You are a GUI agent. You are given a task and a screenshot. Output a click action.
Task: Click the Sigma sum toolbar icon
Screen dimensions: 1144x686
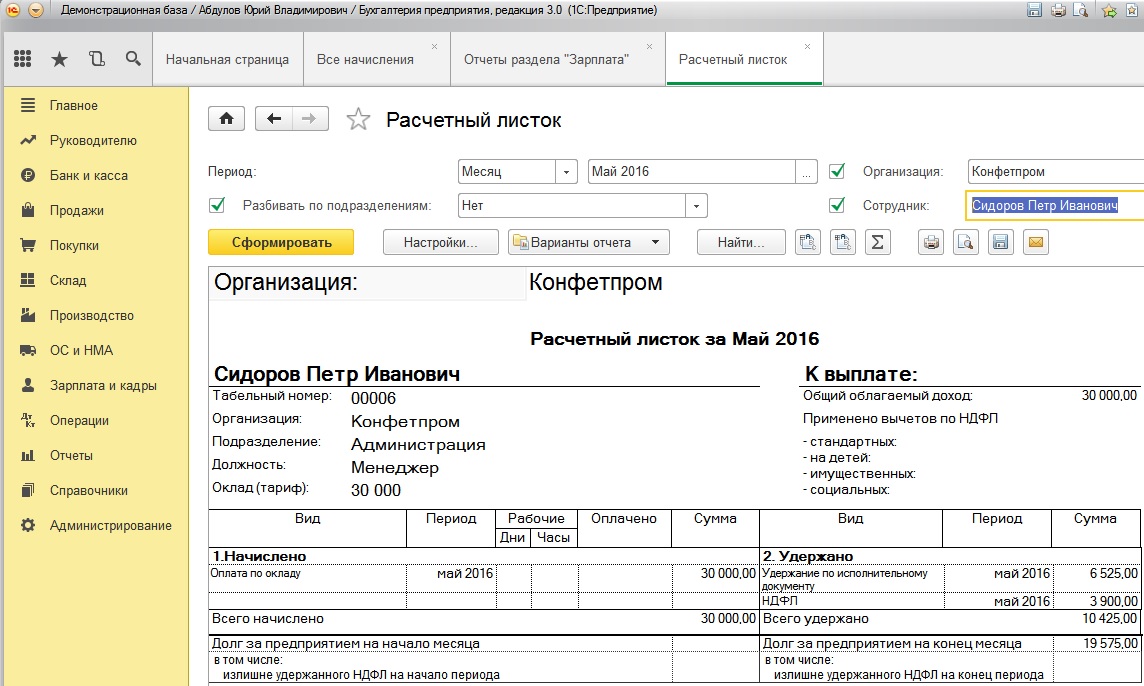point(878,242)
